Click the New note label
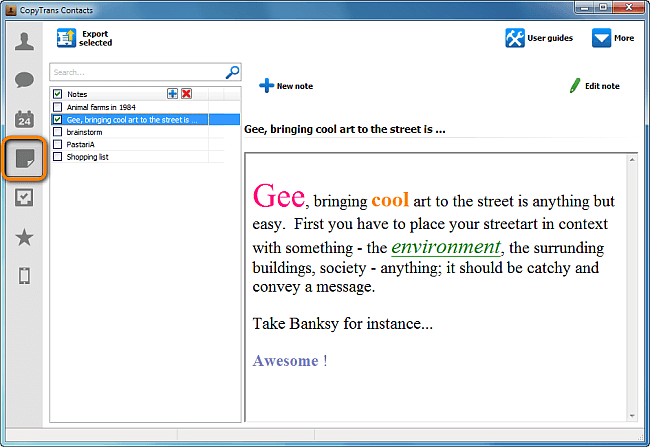This screenshot has height=447, width=650. [295, 86]
